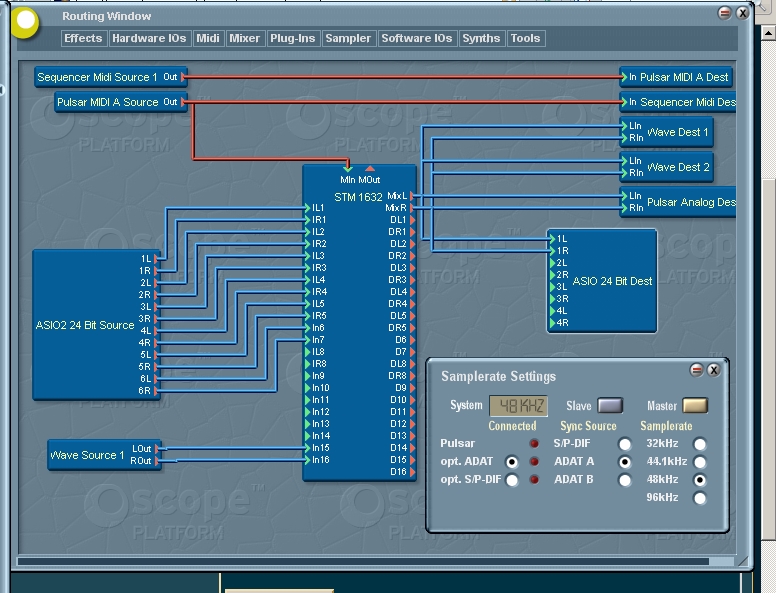Screen dimensions: 776x593
Task: Click the IL1 input port on STM 1632
Action: tap(307, 208)
